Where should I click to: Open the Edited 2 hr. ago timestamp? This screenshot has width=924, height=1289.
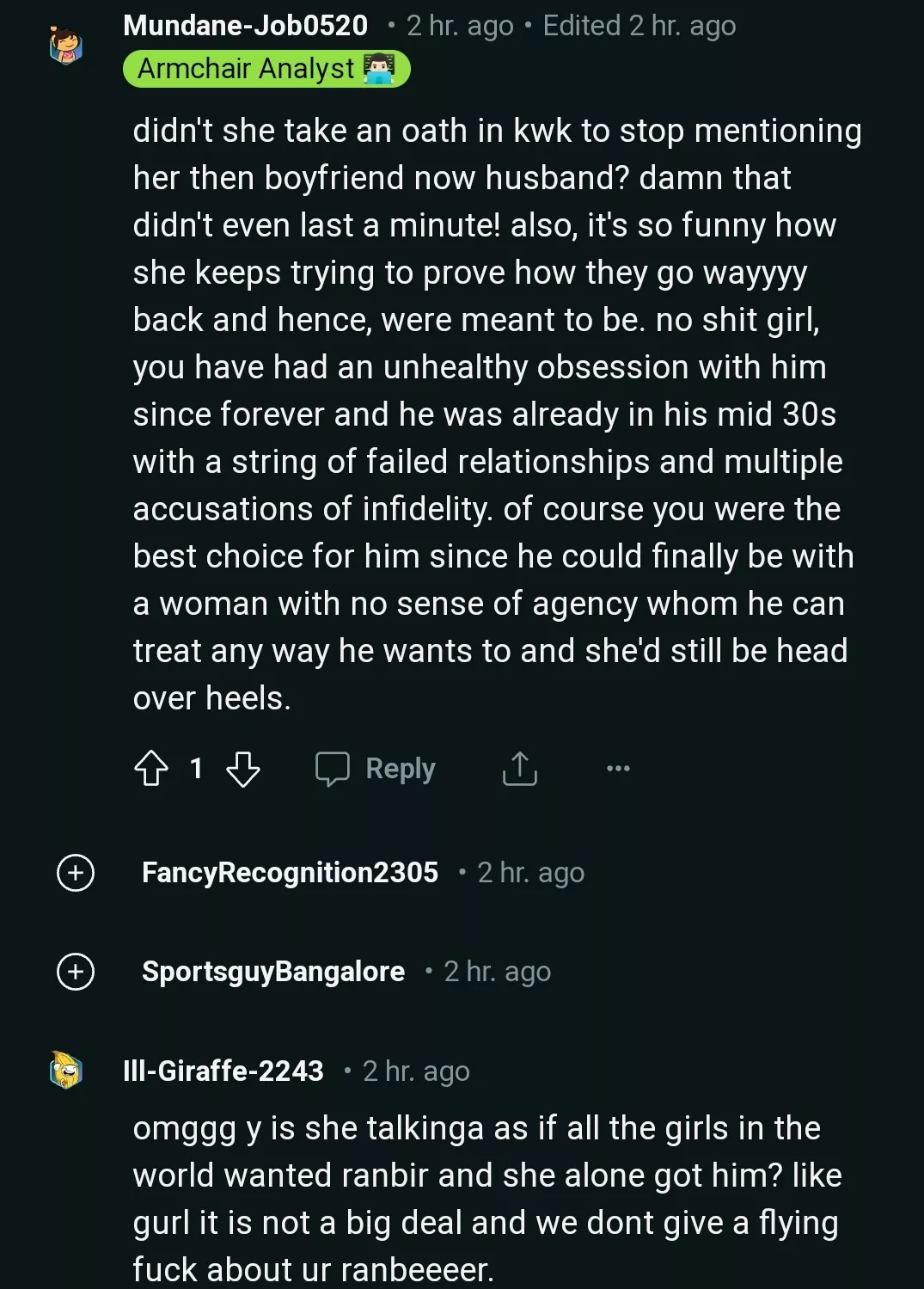tap(638, 25)
